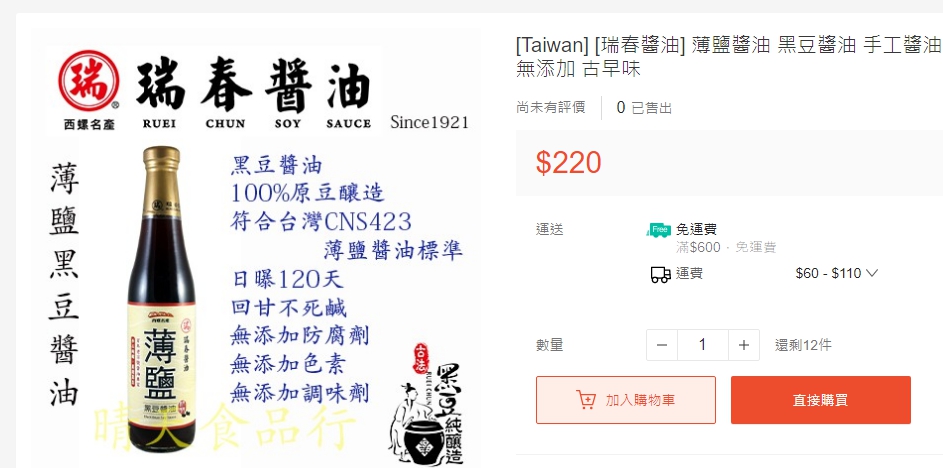Decrease quantity with minus button
The width and height of the screenshot is (943, 468).
point(662,345)
